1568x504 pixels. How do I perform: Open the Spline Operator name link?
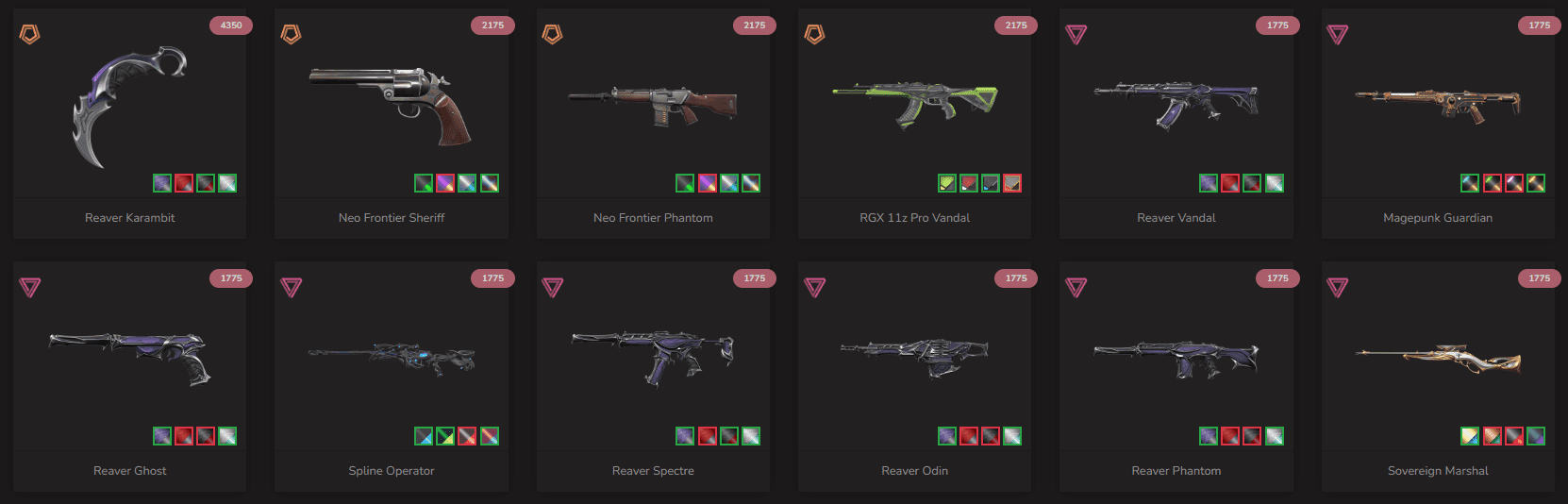[x=392, y=471]
